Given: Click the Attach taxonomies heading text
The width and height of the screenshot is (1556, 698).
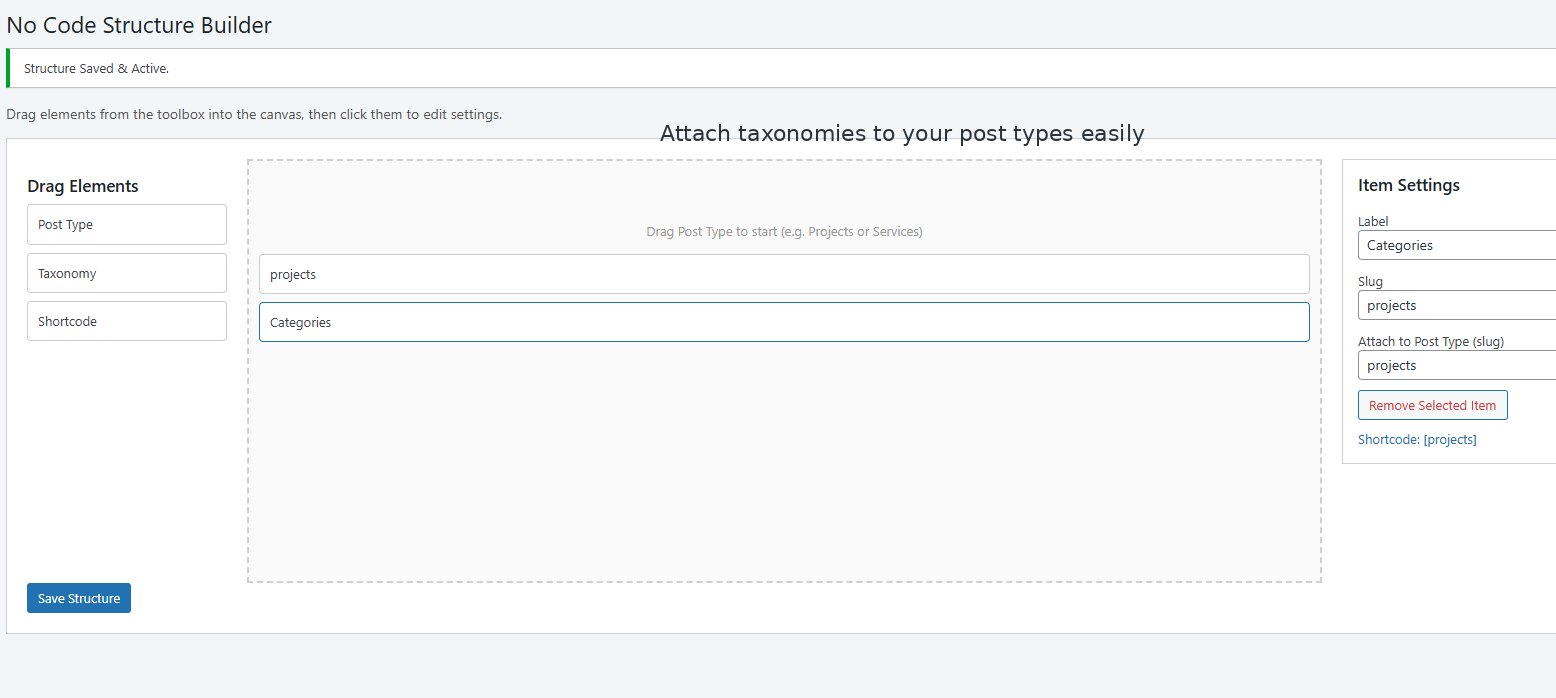Looking at the screenshot, I should pos(902,133).
